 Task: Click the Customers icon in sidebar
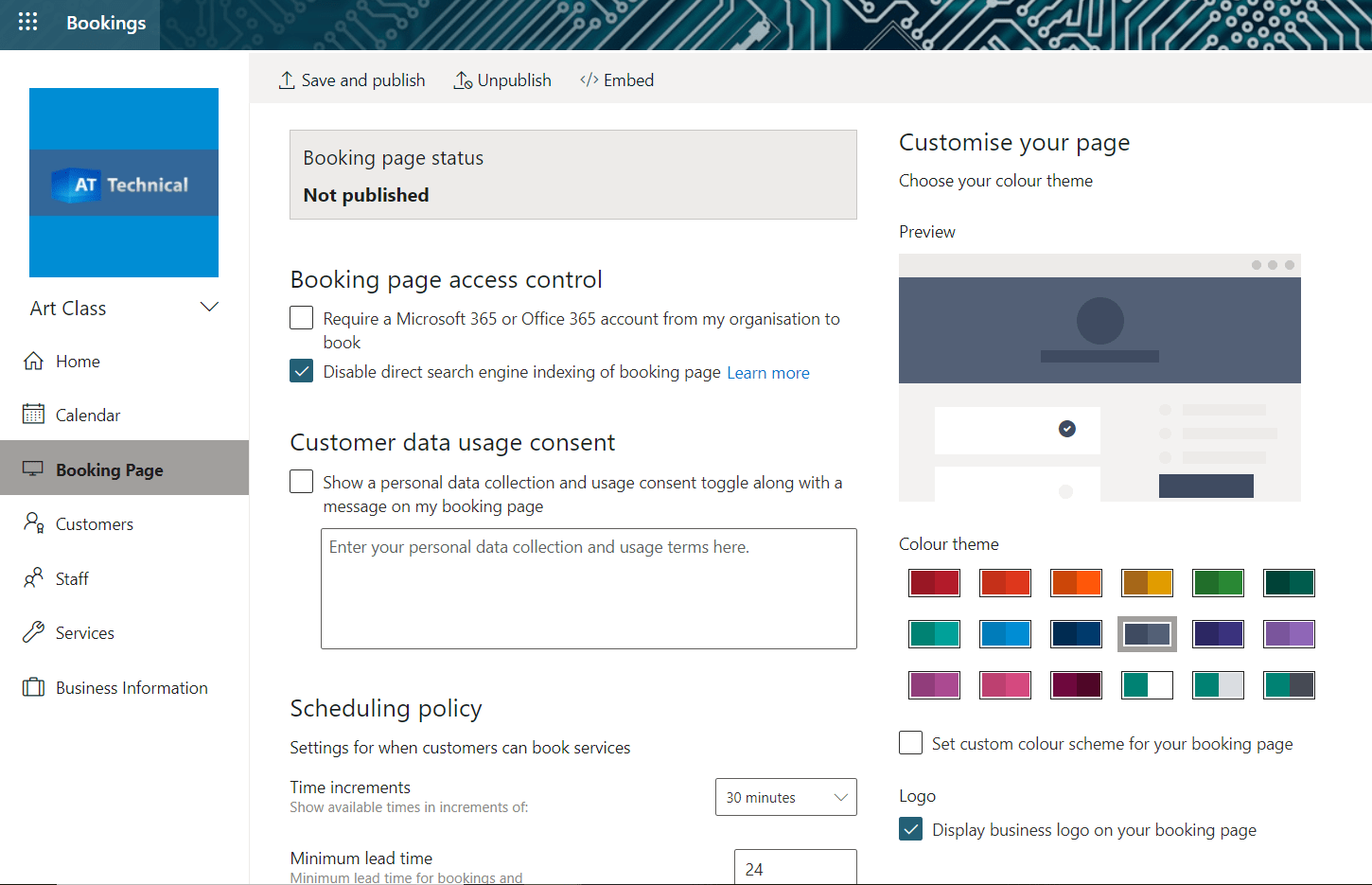[x=34, y=522]
